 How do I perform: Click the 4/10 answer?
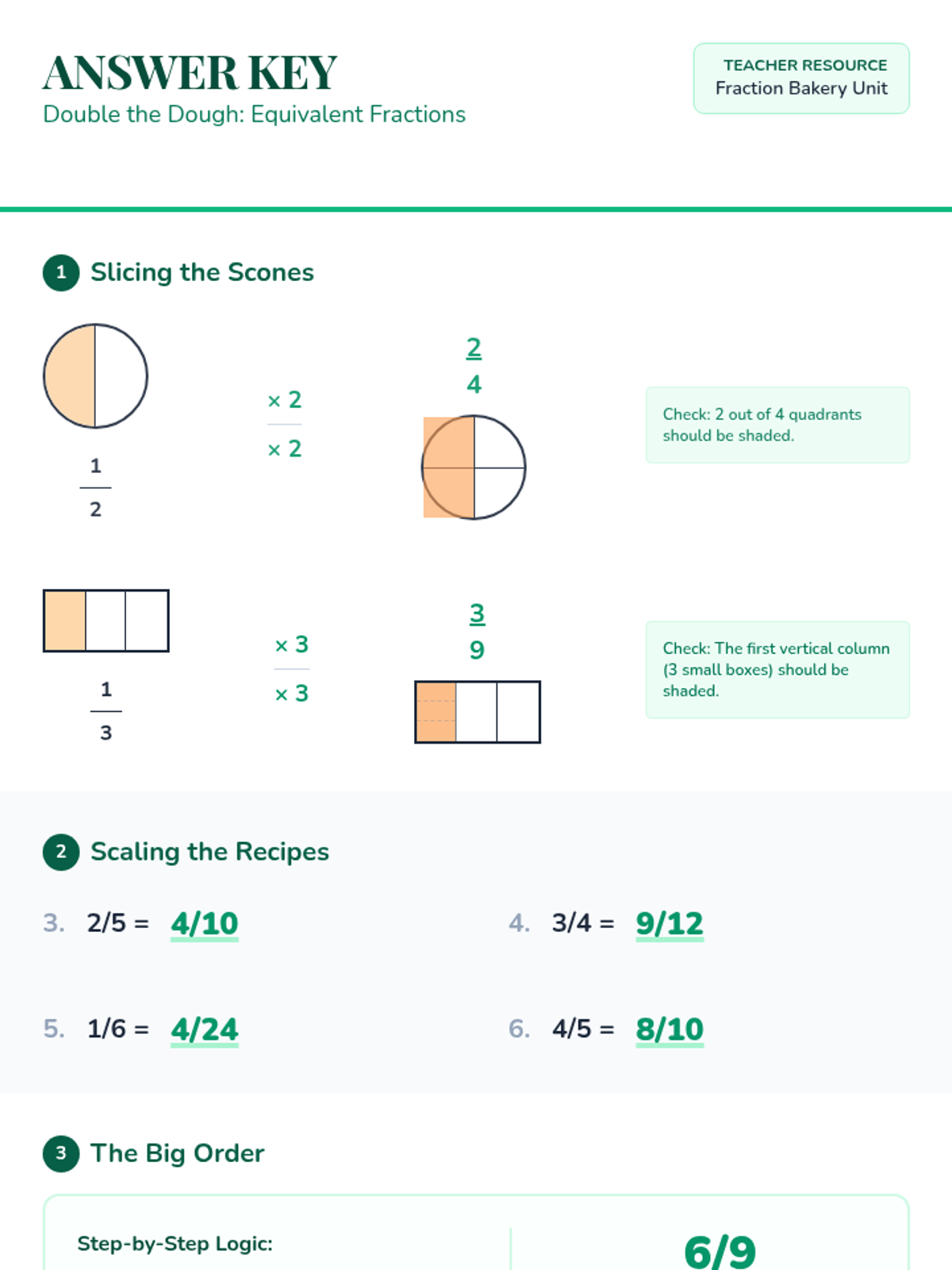[205, 923]
